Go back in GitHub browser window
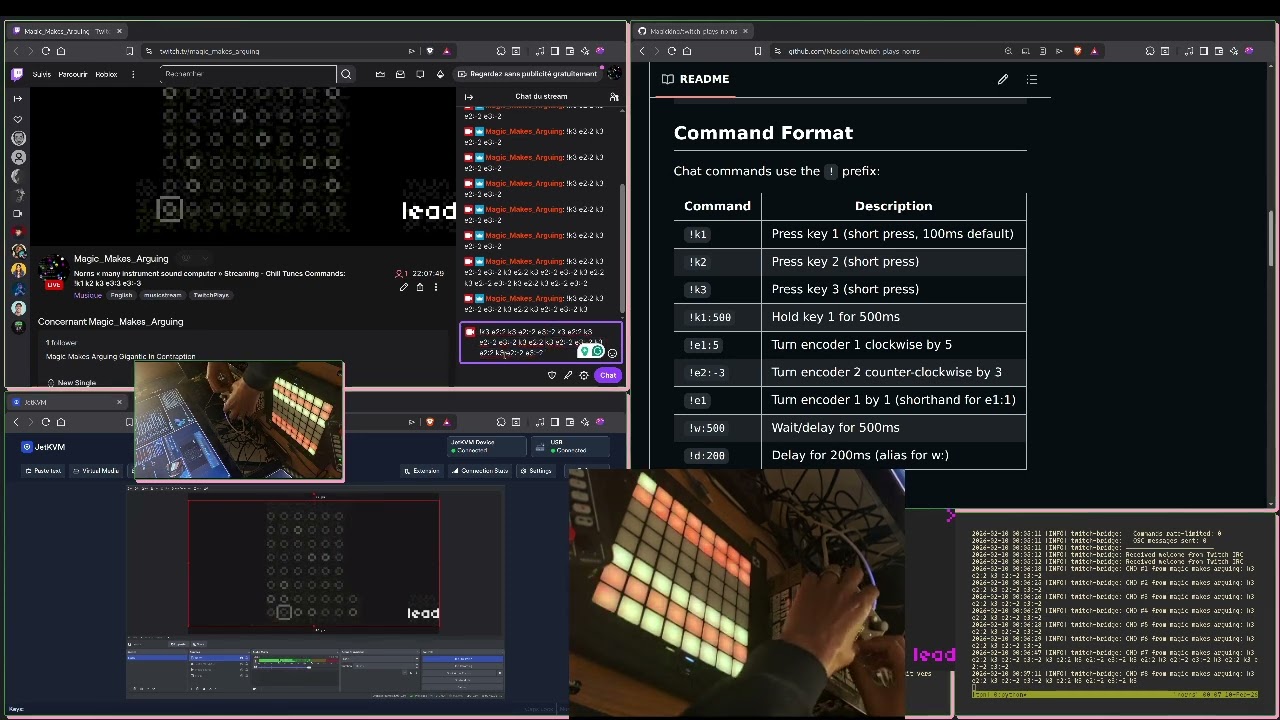Viewport: 1280px width, 720px height. [641, 51]
